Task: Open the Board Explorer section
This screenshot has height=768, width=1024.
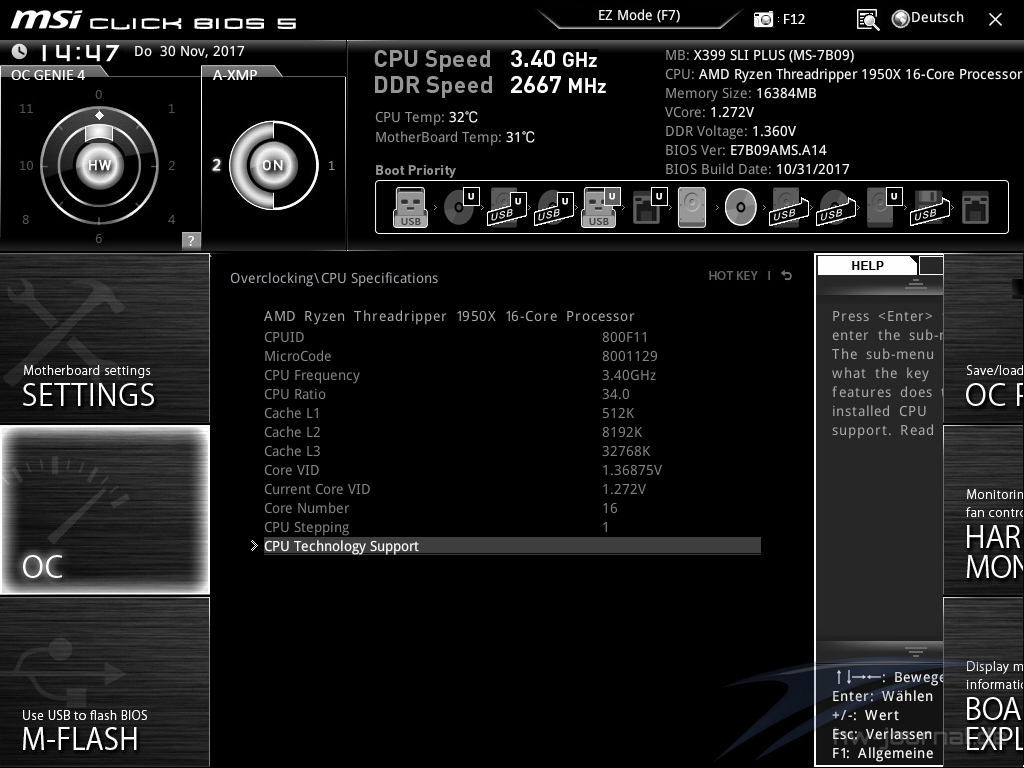Action: (x=984, y=682)
